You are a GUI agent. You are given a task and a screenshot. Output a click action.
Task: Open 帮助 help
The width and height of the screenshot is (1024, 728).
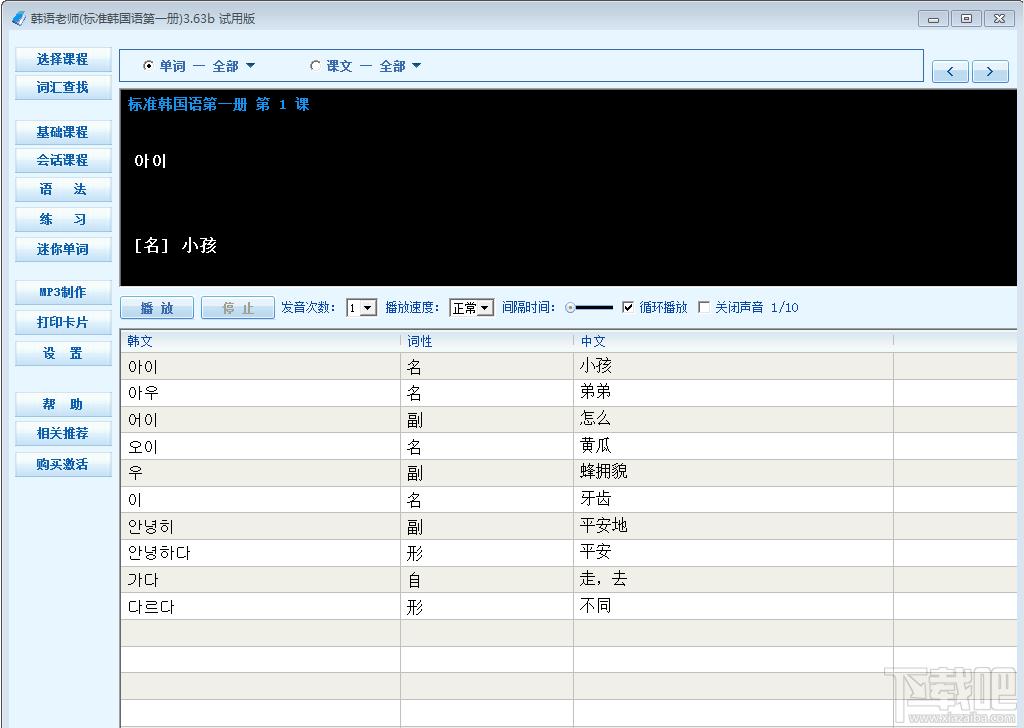pos(63,404)
